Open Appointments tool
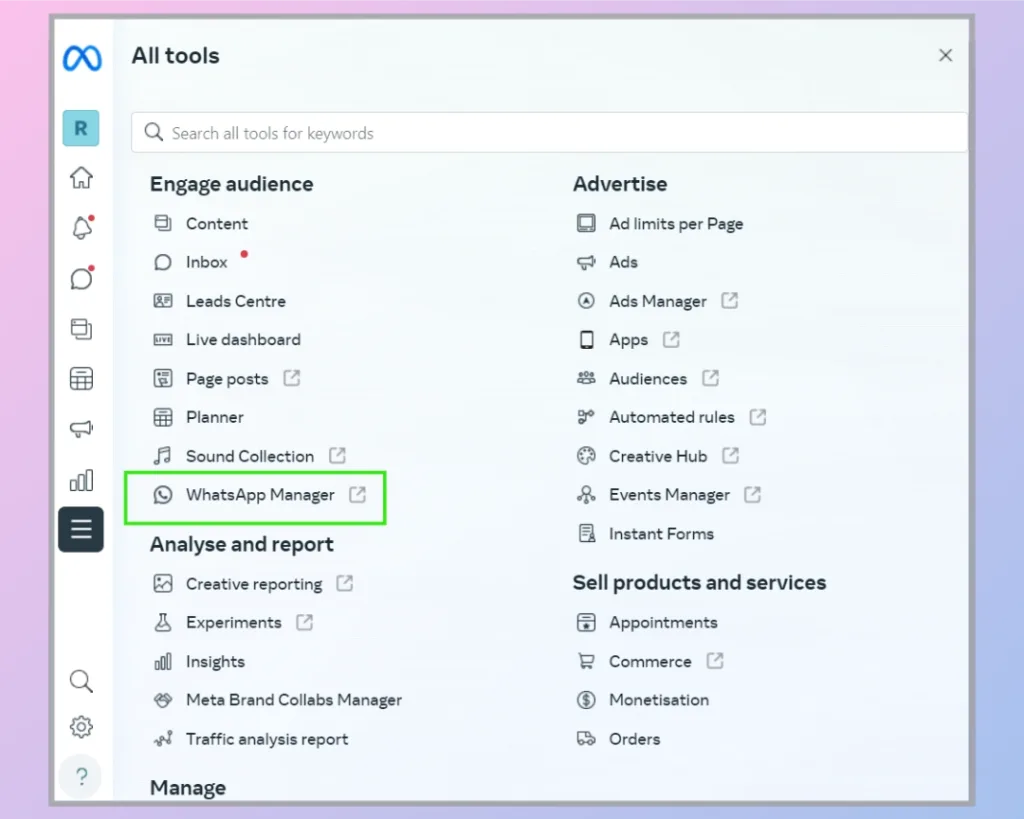1024x819 pixels. click(663, 622)
